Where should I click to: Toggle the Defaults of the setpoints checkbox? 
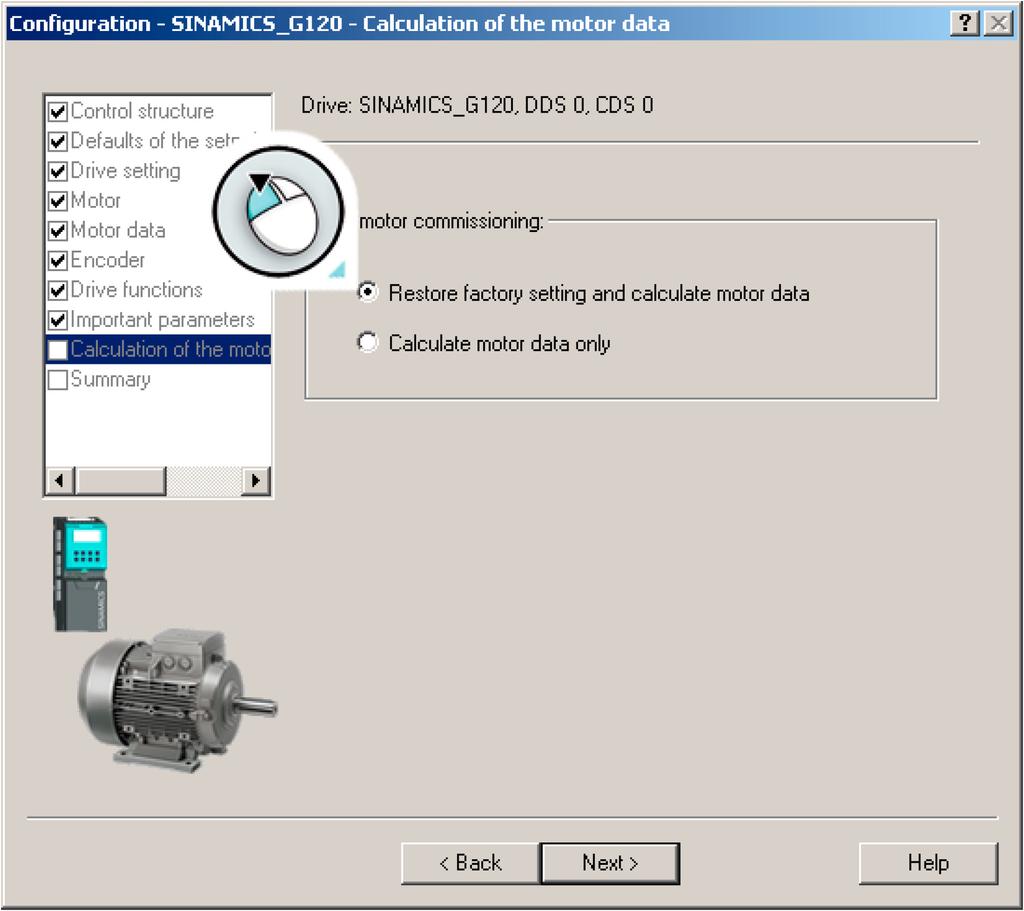click(x=57, y=141)
